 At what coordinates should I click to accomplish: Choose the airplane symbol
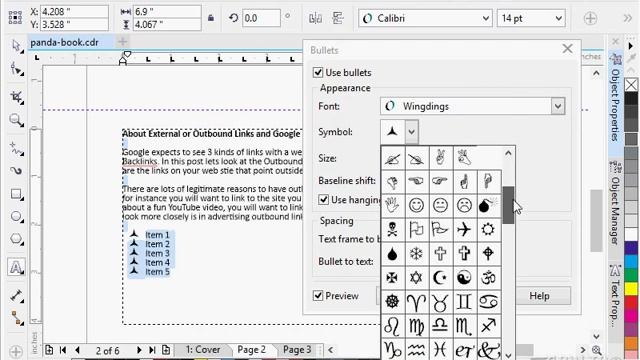[464, 229]
